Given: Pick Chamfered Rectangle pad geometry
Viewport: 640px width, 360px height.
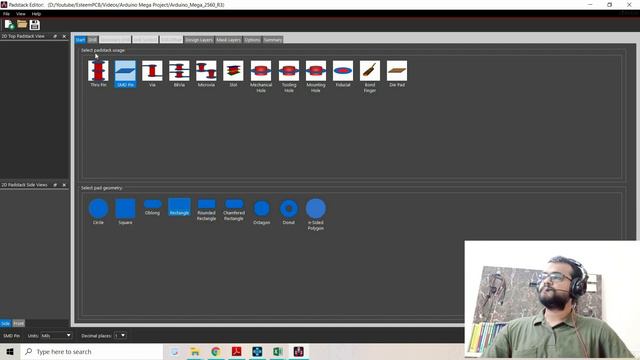Looking at the screenshot, I should click(x=233, y=210).
